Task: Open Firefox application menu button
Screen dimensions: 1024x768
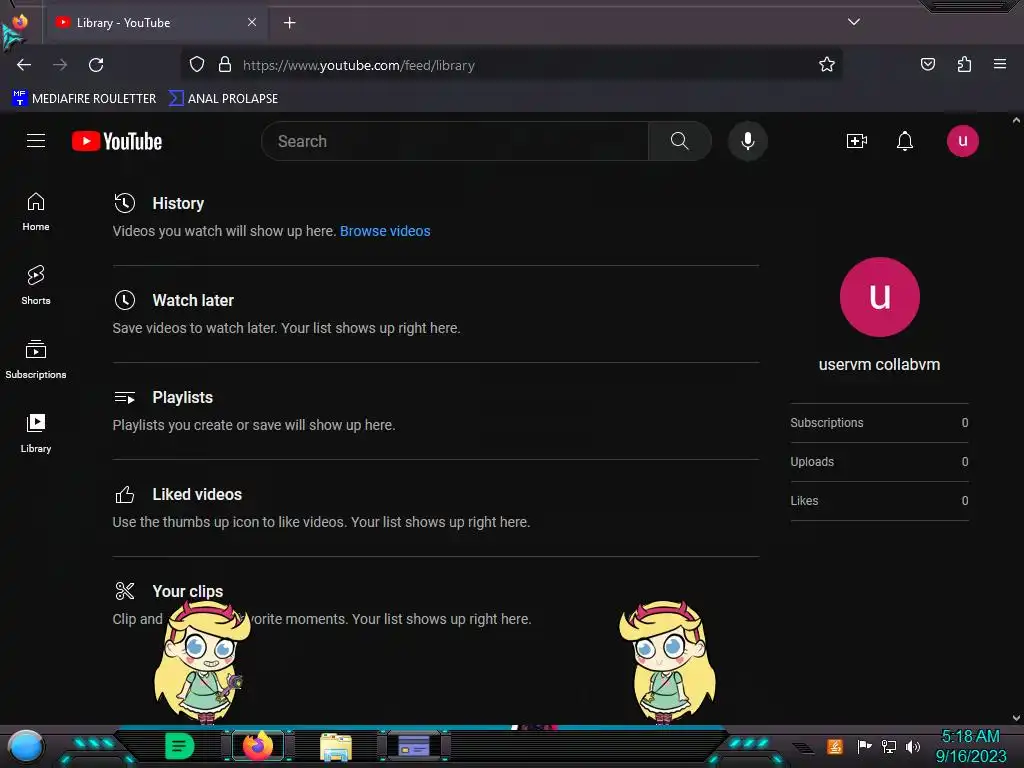Action: 1000,65
